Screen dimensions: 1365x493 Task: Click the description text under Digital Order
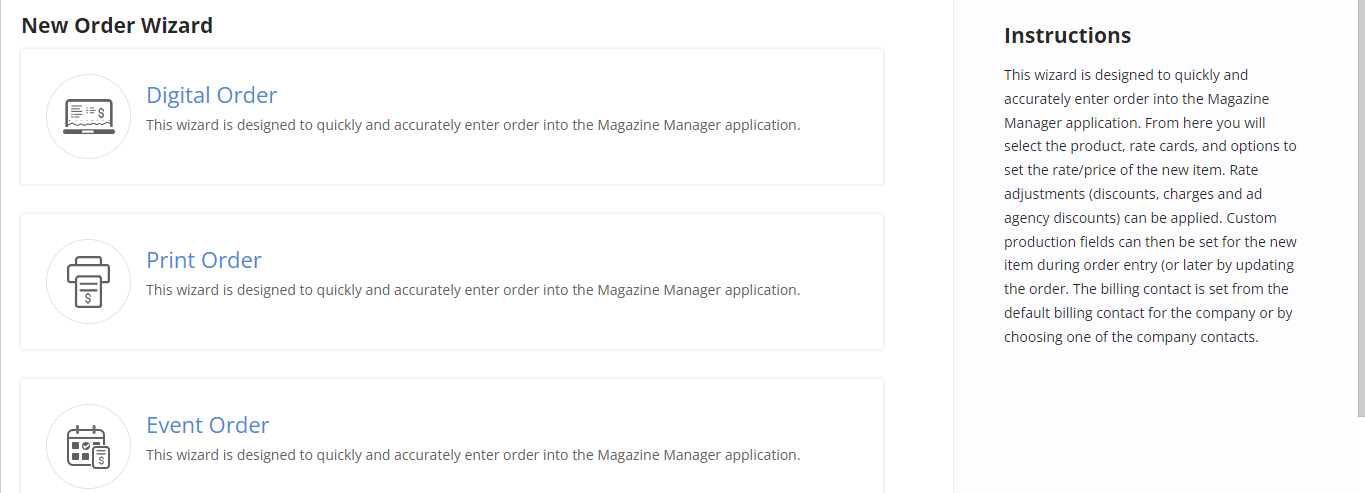473,125
